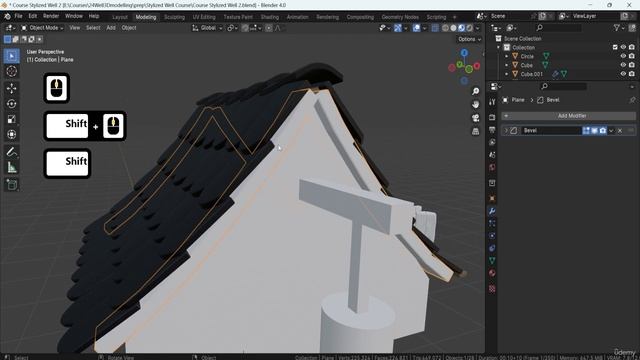640x360 pixels.
Task: Disable Circle in renders via camera icon
Action: (x=631, y=56)
